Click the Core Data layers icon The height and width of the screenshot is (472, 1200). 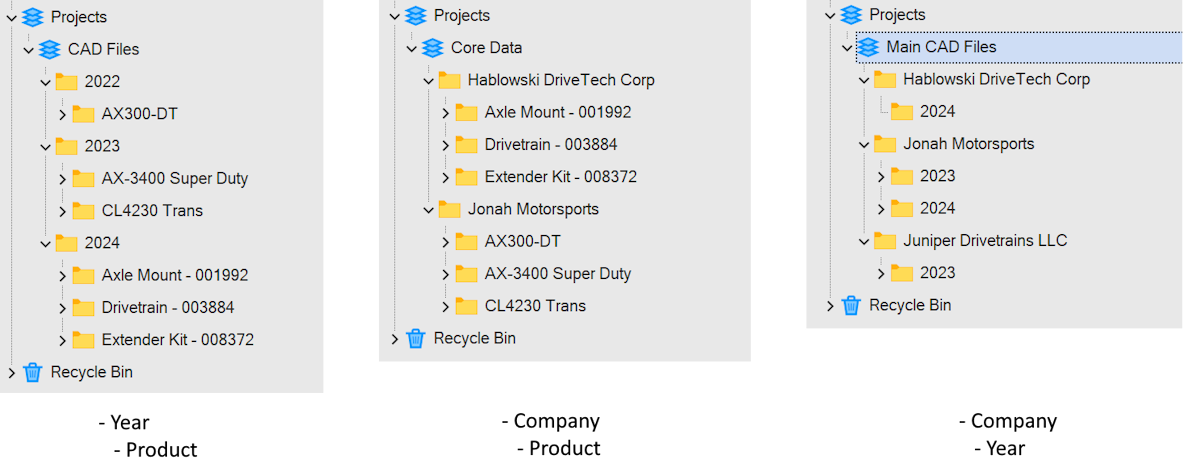(432, 48)
